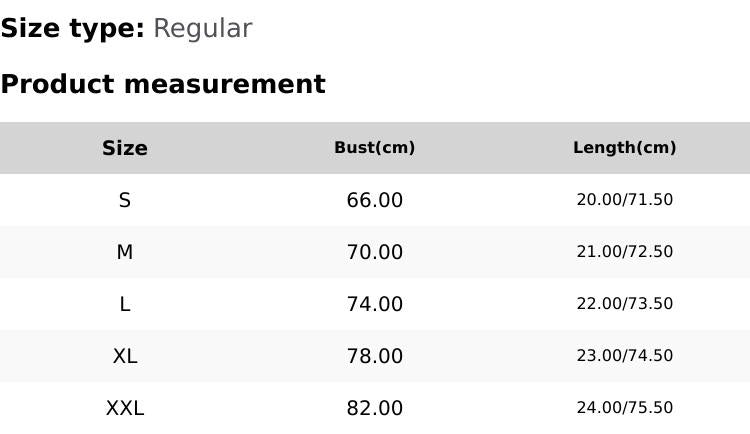Click the Product measurement heading

[163, 84]
